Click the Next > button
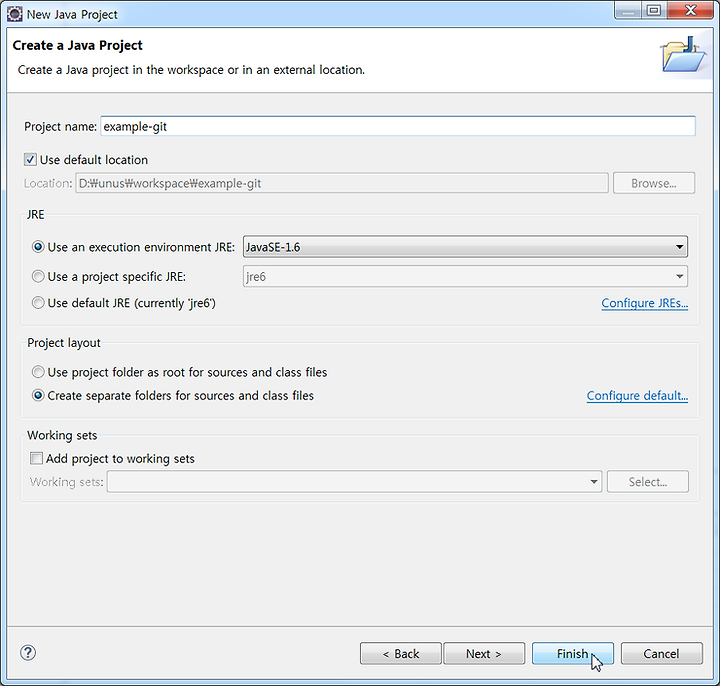Image resolution: width=720 pixels, height=686 pixels. (484, 653)
